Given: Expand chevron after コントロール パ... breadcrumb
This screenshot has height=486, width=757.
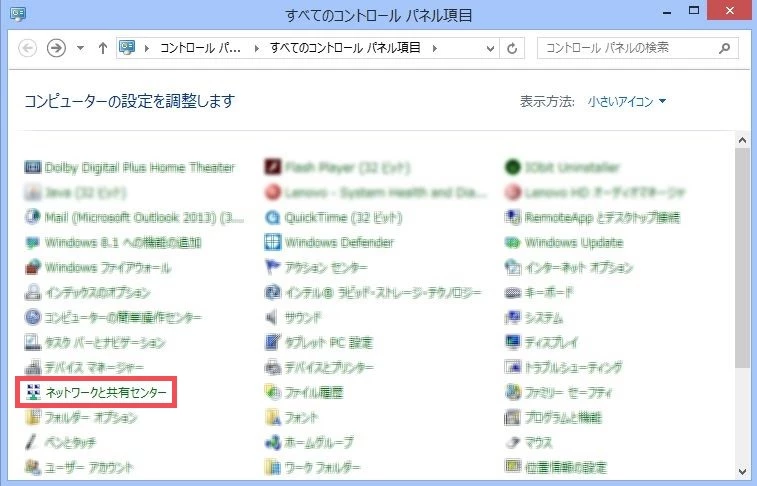Looking at the screenshot, I should point(256,48).
